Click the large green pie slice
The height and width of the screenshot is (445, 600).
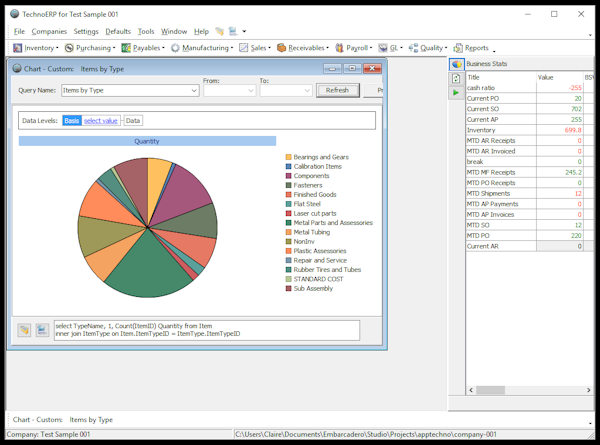pyautogui.click(x=149, y=270)
